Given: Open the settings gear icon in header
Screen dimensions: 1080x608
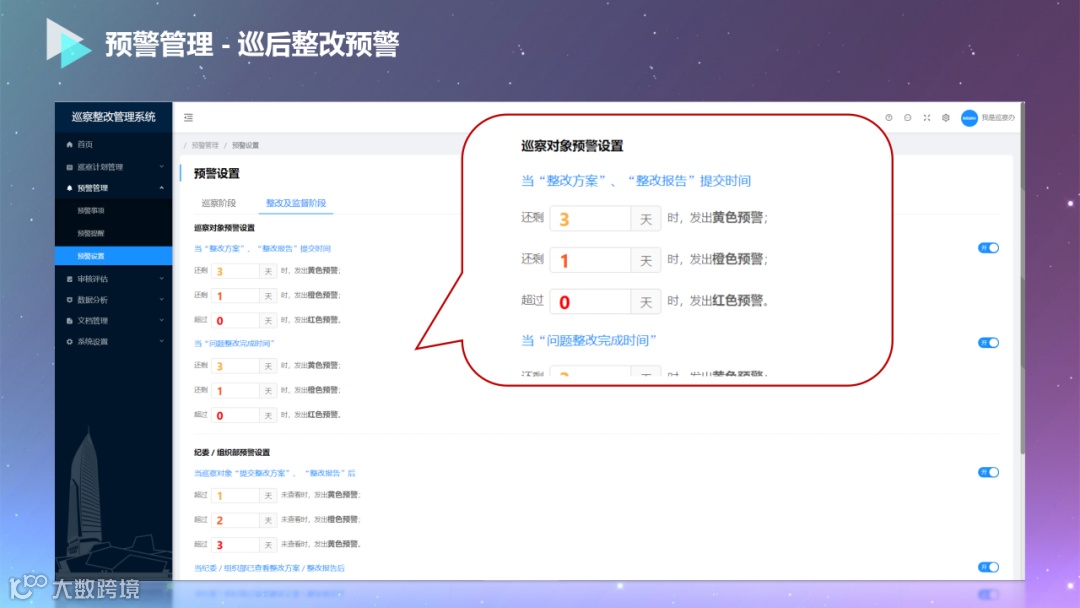Looking at the screenshot, I should 946,118.
